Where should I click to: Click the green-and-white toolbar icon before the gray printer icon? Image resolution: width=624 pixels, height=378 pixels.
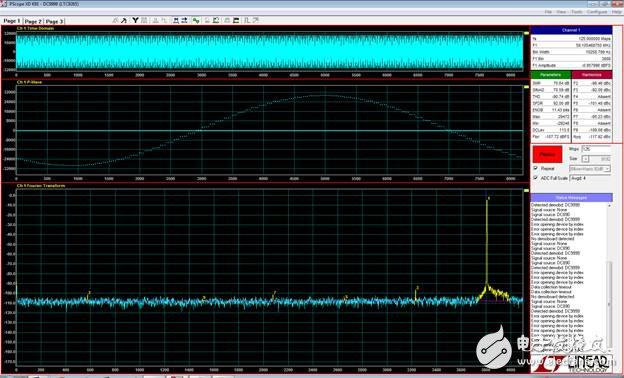[x=216, y=20]
